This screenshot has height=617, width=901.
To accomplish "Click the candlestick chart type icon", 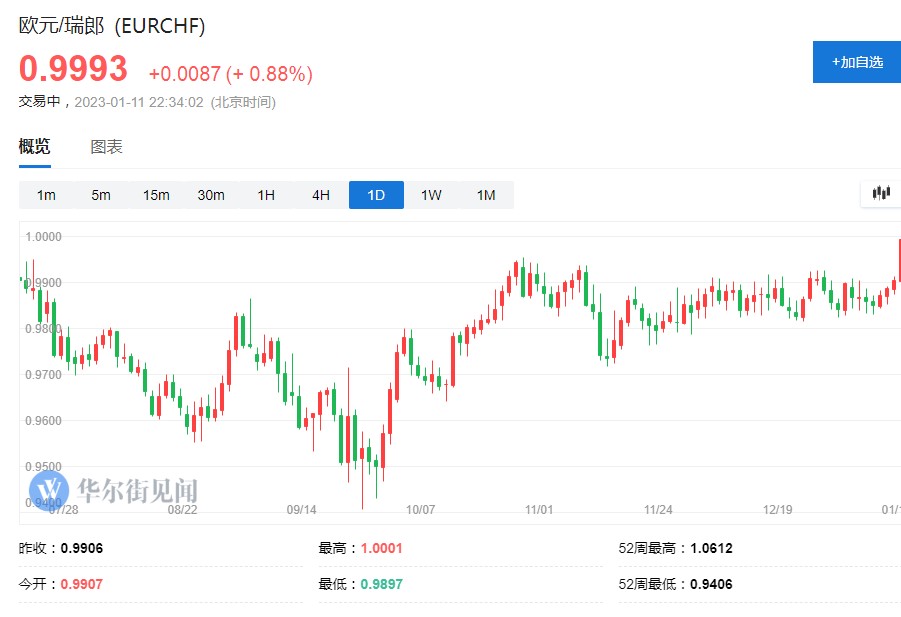I will click(881, 194).
